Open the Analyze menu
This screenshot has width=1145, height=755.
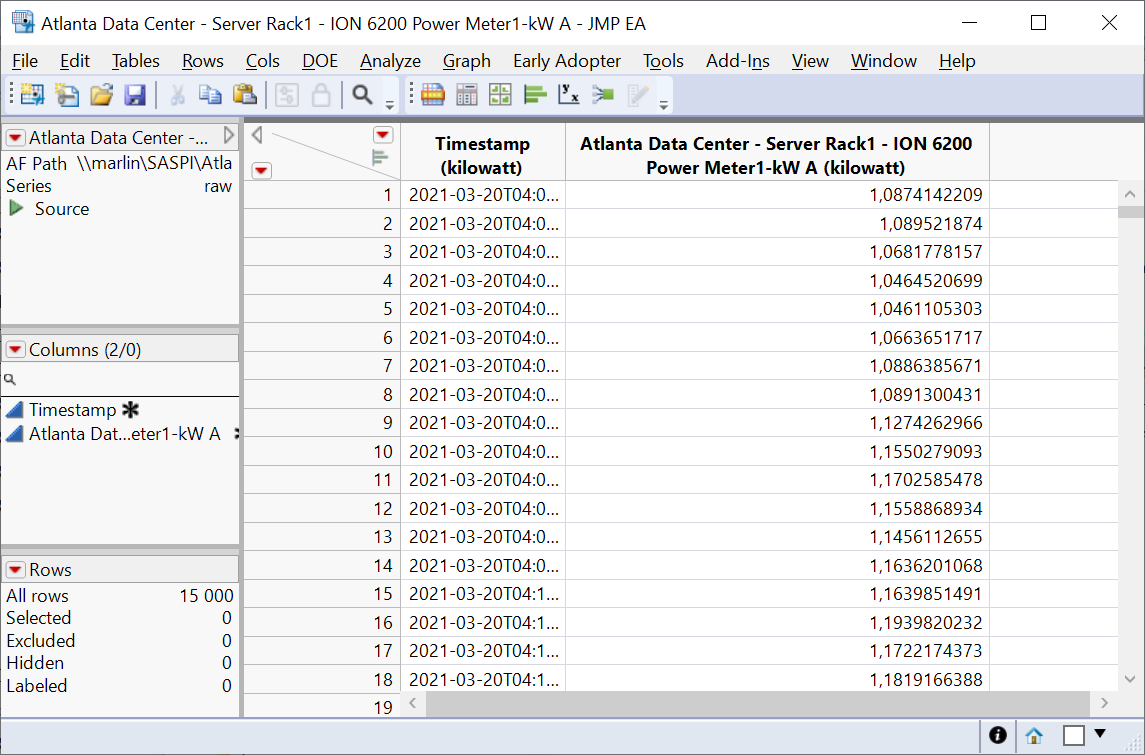[390, 61]
